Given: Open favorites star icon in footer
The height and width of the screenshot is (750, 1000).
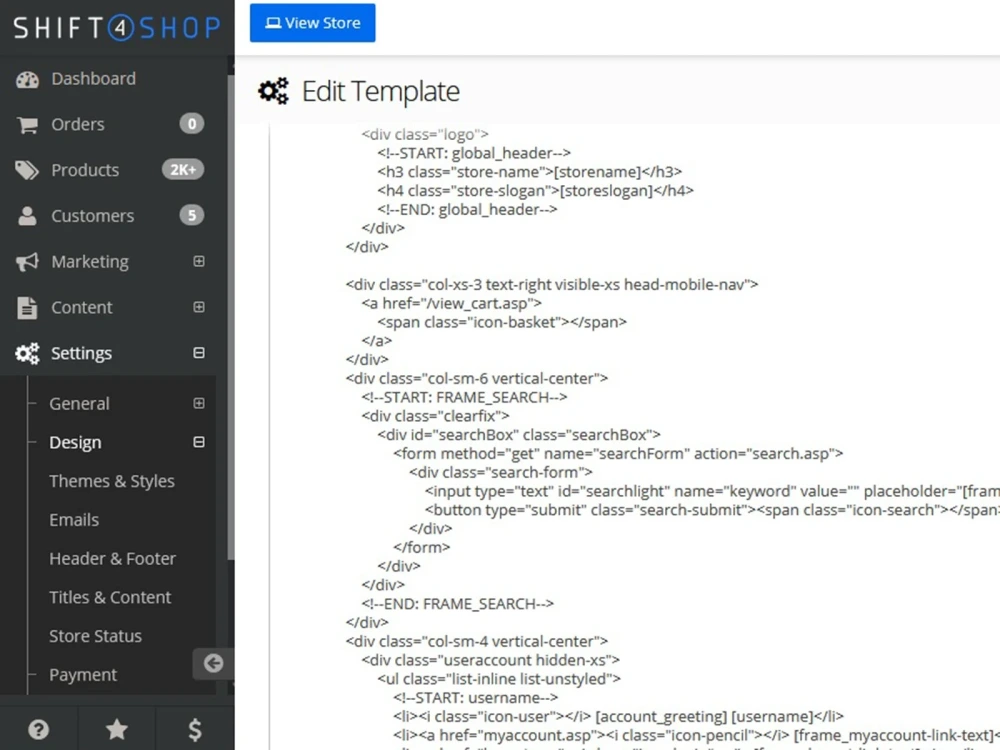Looking at the screenshot, I should (117, 729).
